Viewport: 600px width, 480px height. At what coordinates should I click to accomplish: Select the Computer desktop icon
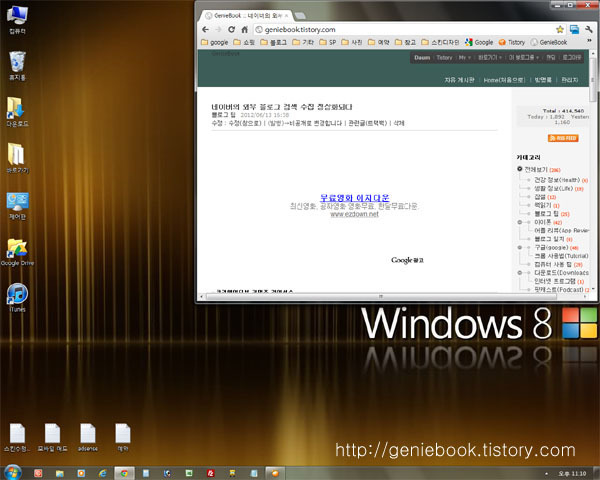18,20
